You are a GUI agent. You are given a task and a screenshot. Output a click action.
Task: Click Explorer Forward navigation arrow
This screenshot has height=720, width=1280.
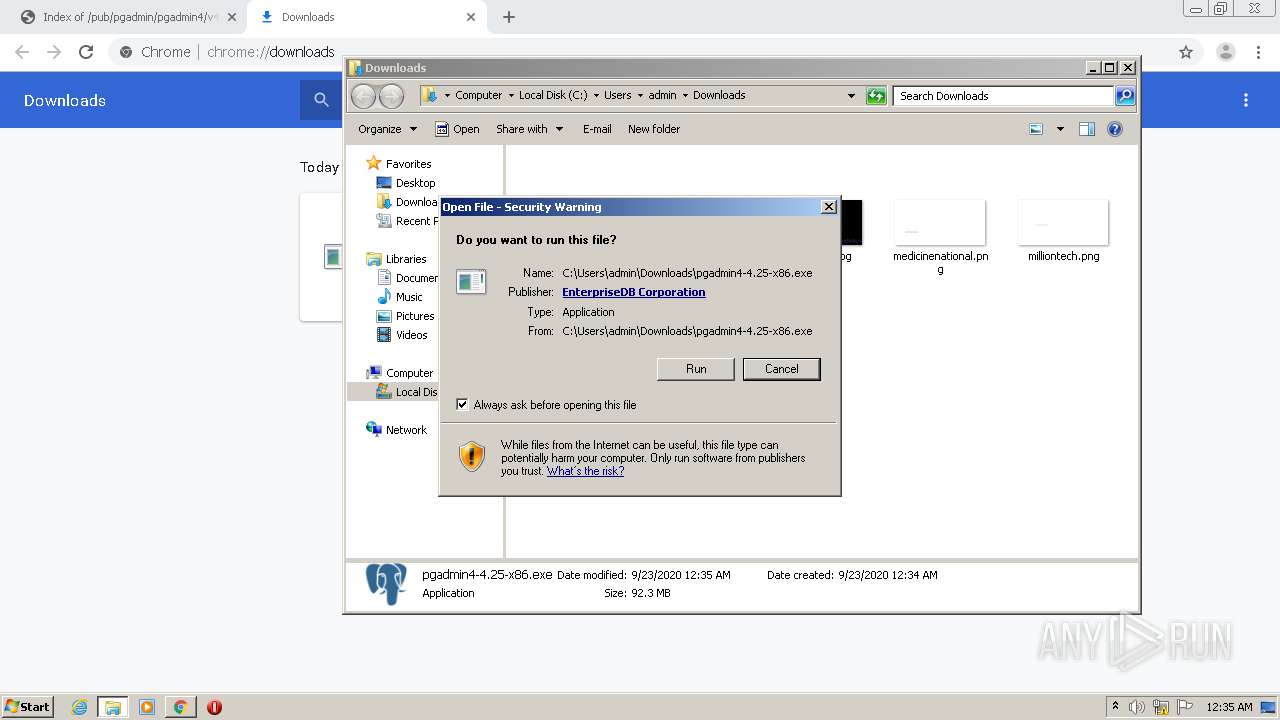pos(391,96)
